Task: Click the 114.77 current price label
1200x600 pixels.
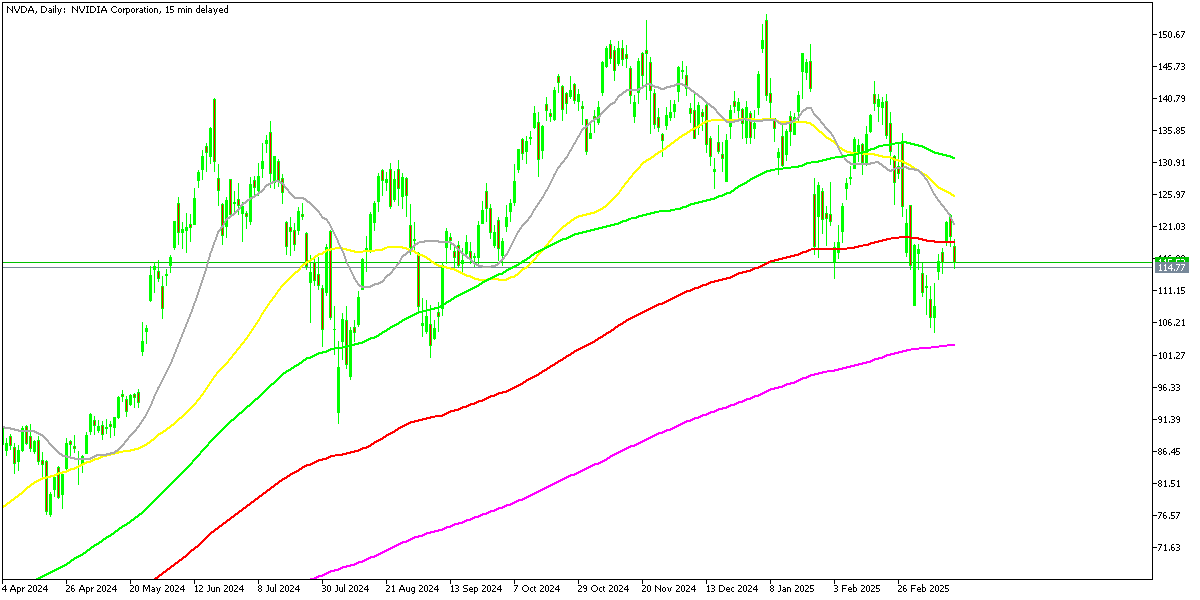Action: click(1171, 268)
